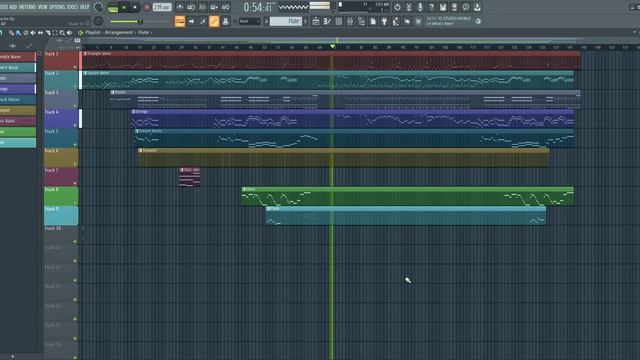Toggle the highlighted orange step-edit icon
The width and height of the screenshot is (640, 360).
tap(180, 21)
